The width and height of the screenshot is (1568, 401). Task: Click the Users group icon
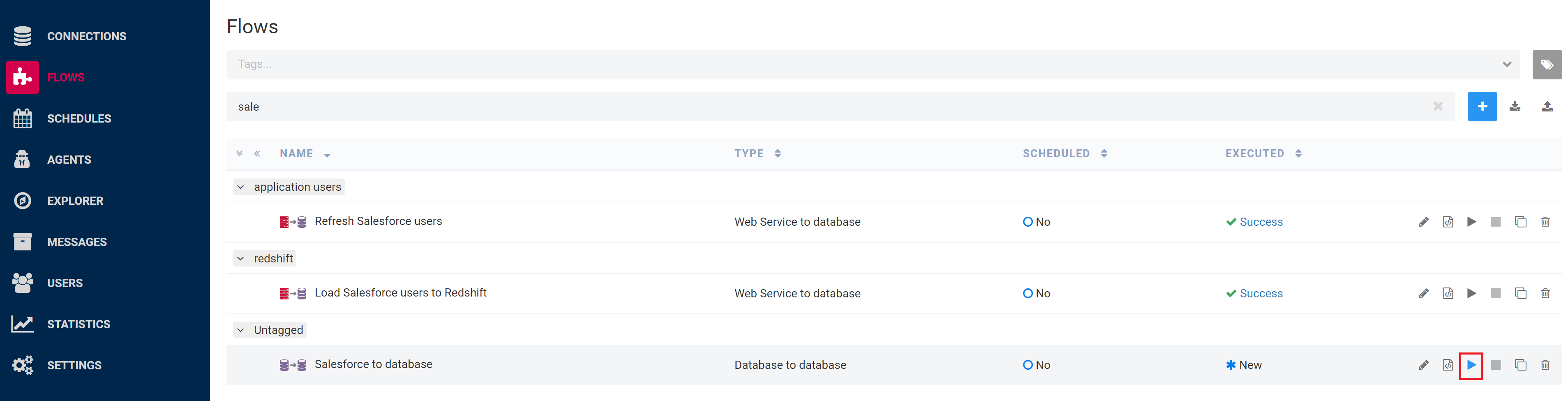coord(23,283)
